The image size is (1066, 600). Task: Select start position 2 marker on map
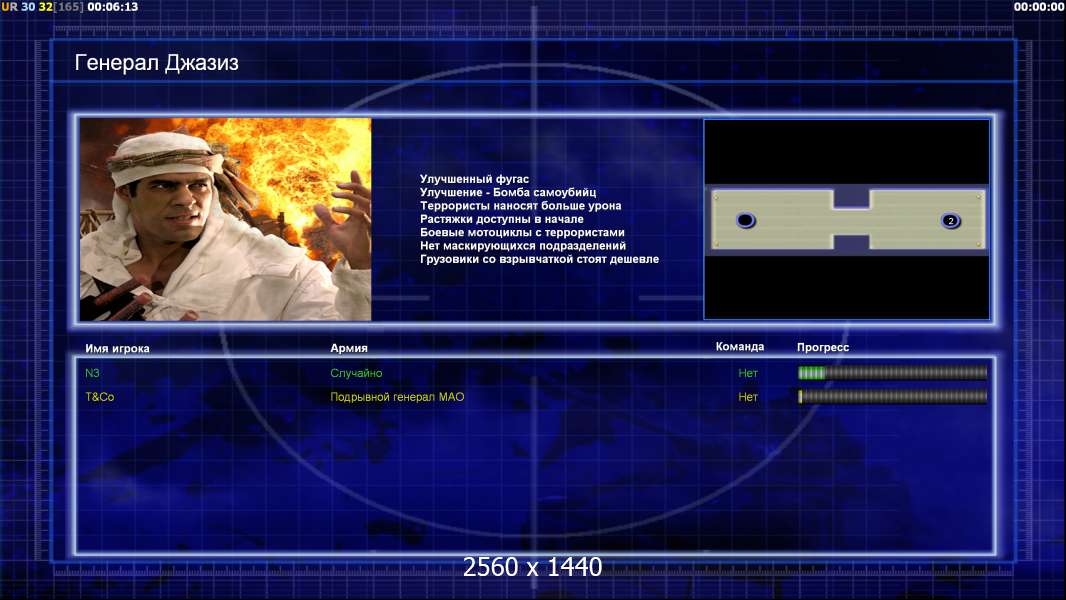950,220
